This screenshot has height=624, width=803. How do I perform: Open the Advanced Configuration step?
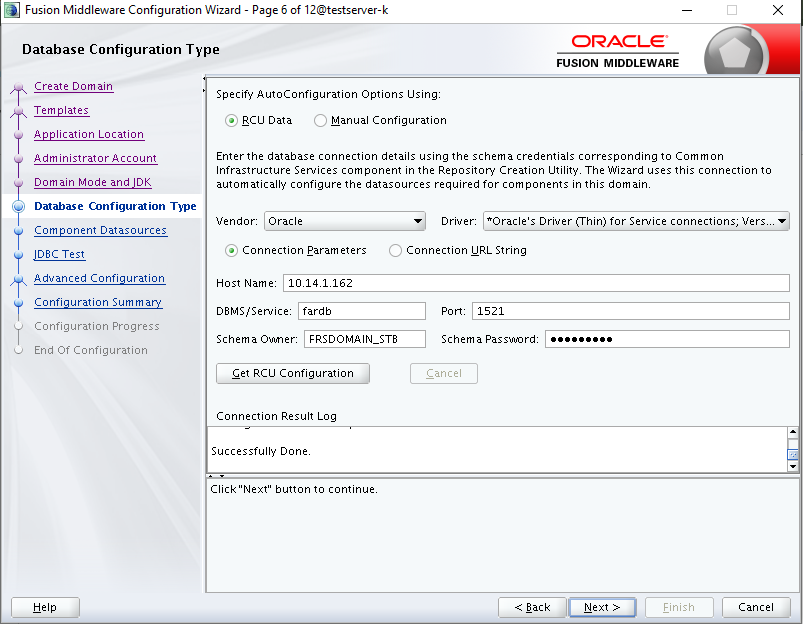[x=99, y=278]
